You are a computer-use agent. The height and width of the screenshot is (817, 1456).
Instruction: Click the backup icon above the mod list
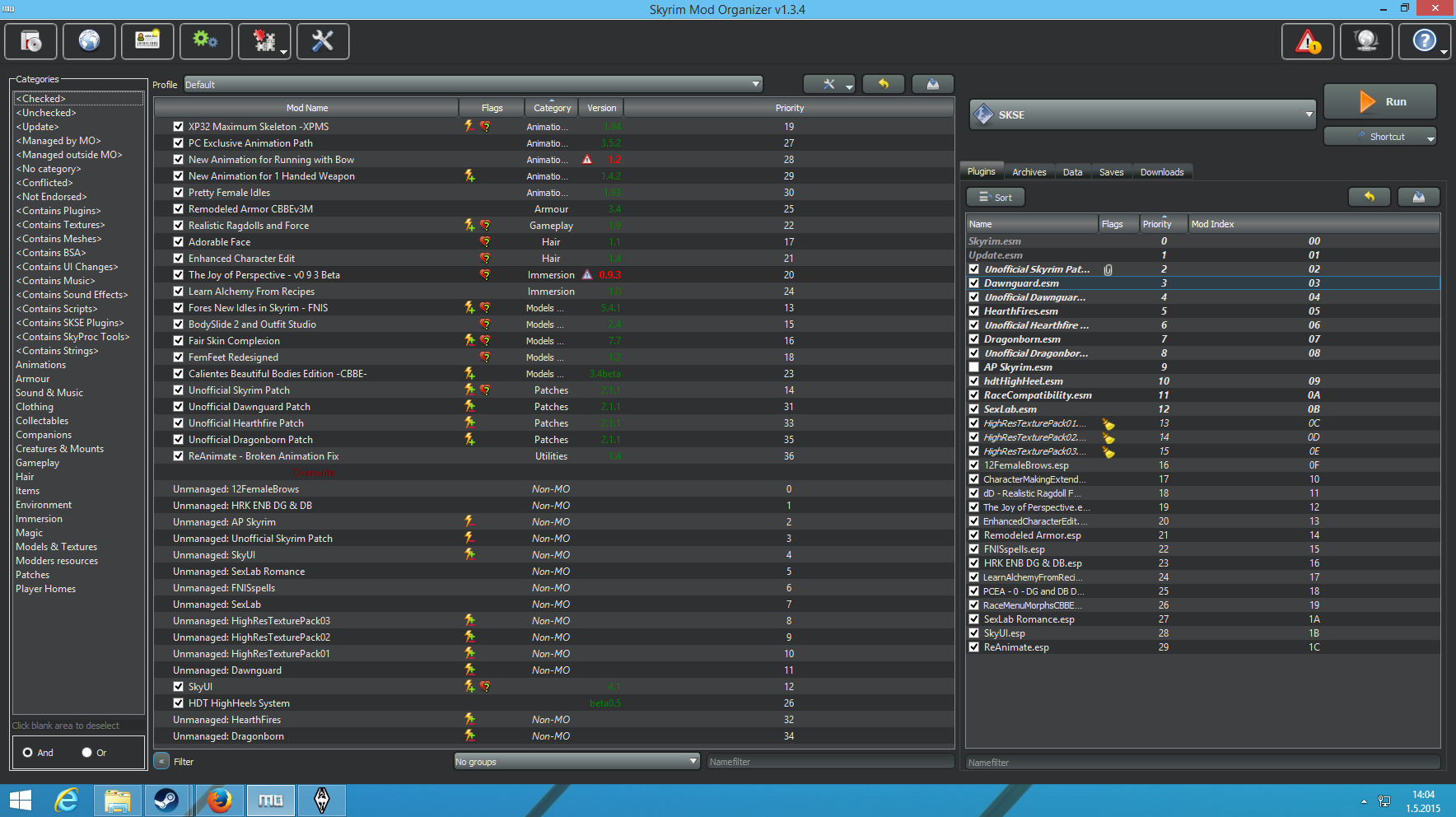click(933, 84)
